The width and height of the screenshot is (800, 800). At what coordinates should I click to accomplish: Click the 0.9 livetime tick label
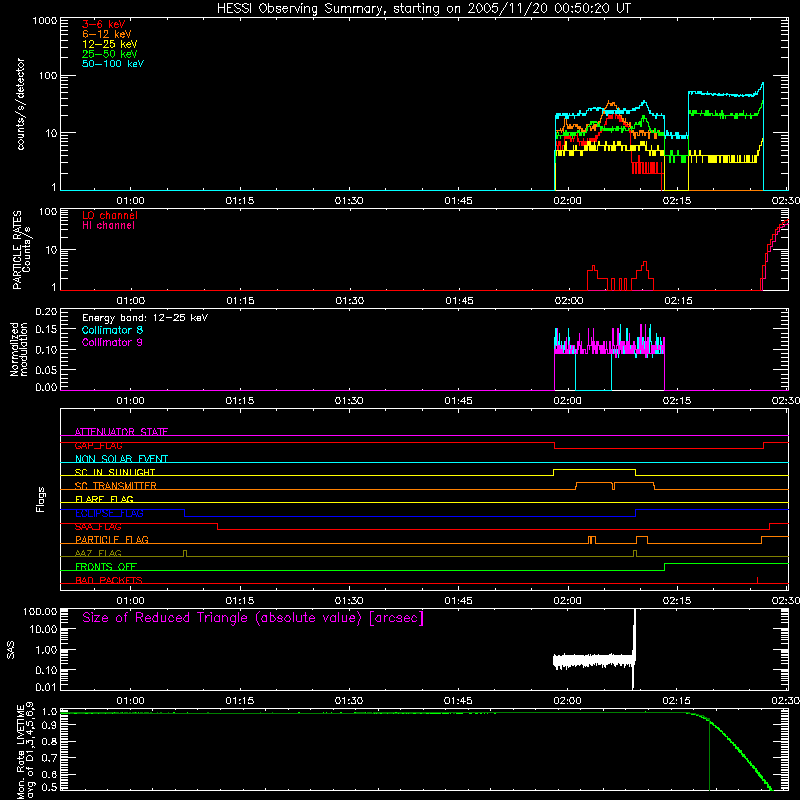tap(49, 726)
